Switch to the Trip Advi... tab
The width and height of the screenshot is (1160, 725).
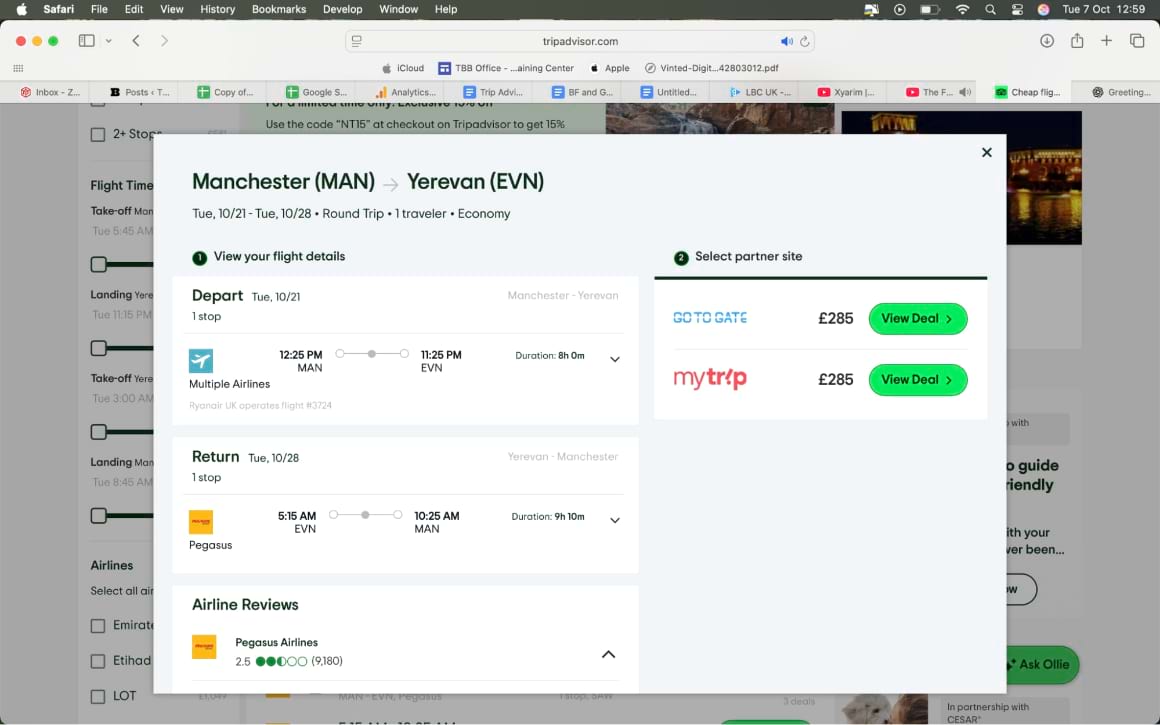pyautogui.click(x=495, y=92)
